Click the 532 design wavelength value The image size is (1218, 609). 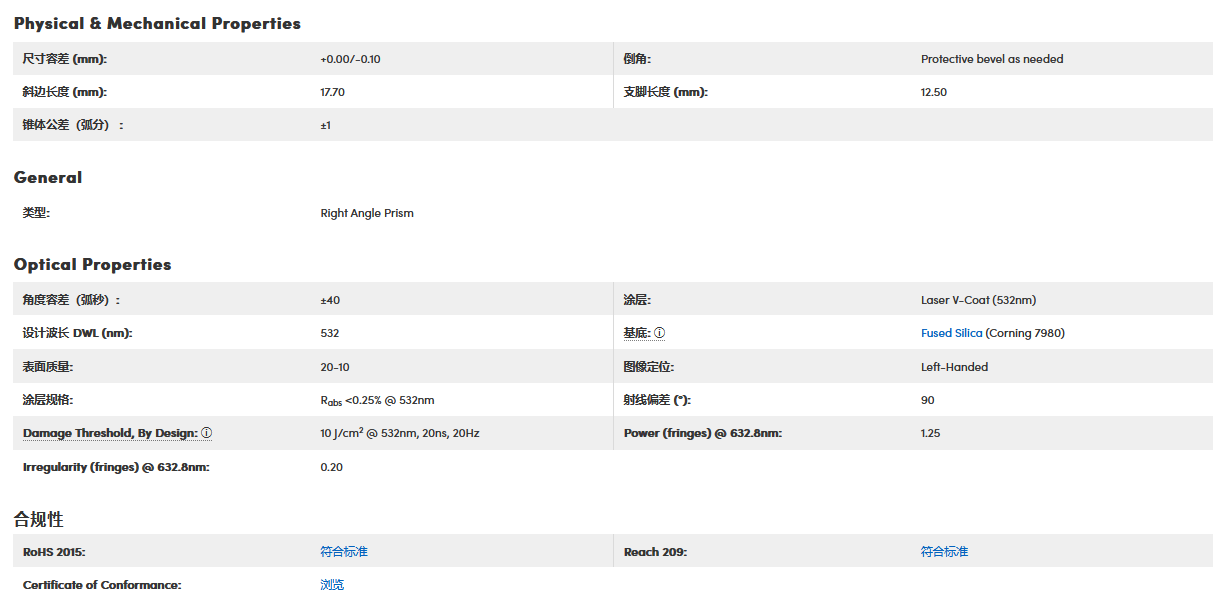click(x=330, y=333)
